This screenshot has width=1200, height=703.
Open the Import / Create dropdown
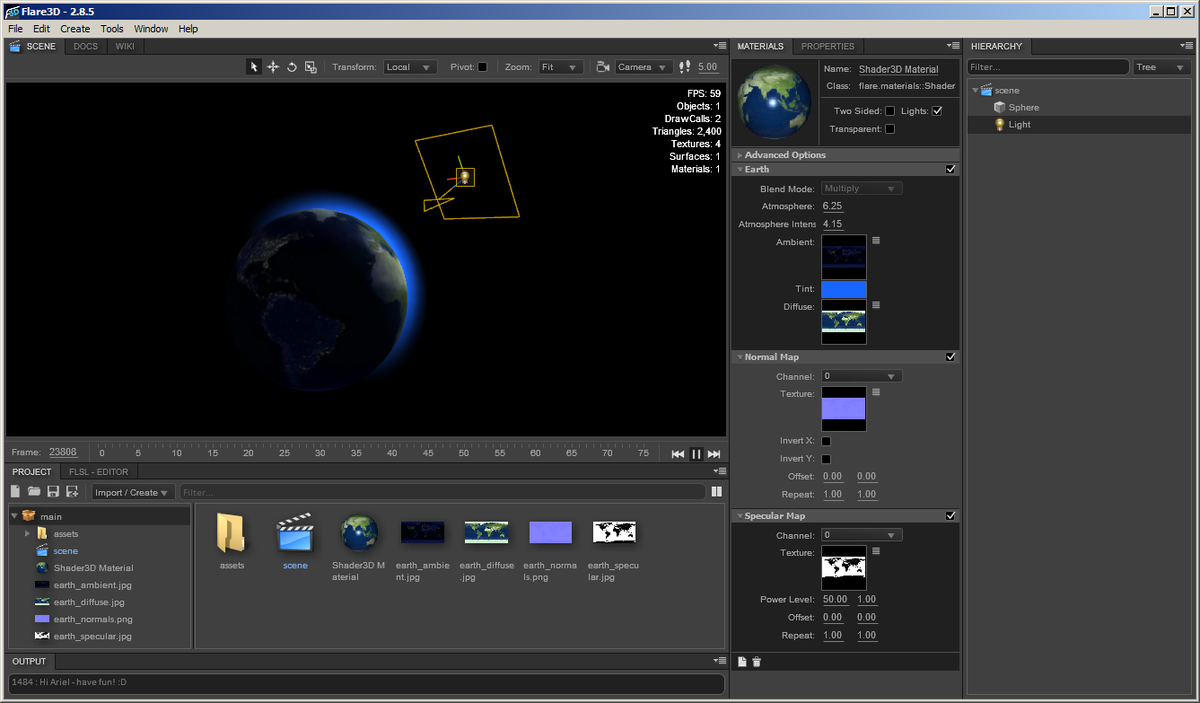(x=133, y=492)
